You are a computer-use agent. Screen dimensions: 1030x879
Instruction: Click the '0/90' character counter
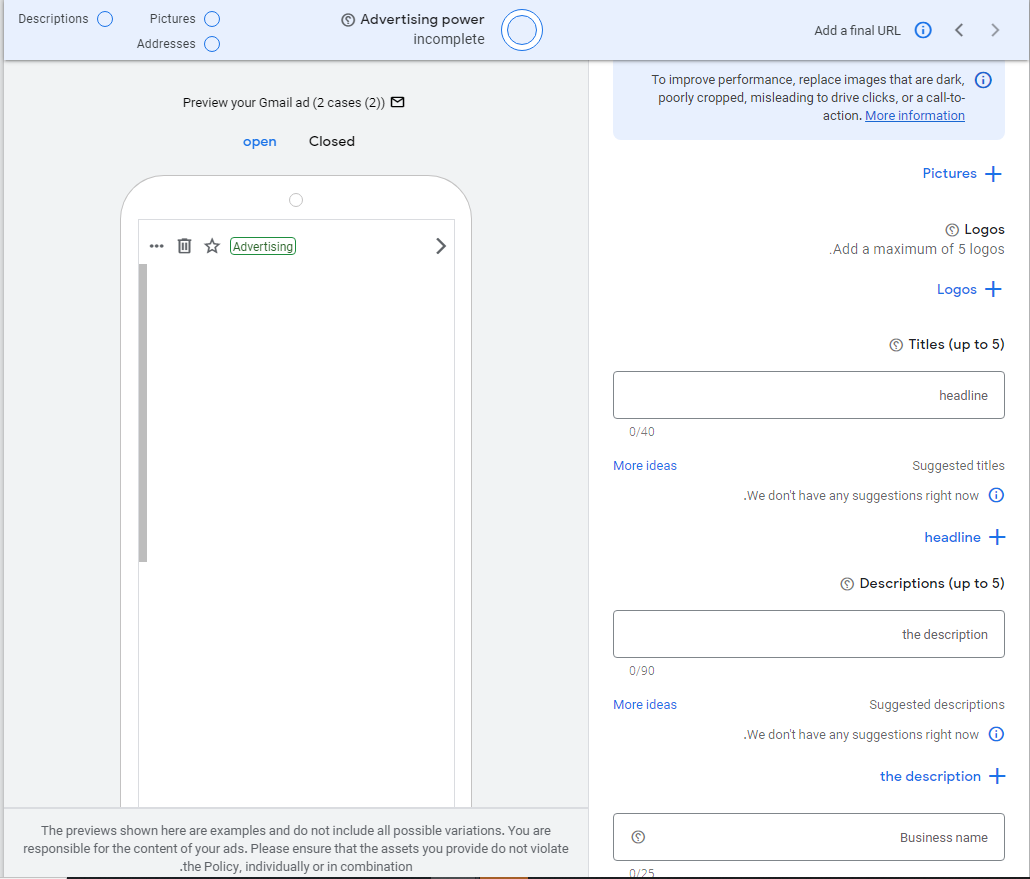(x=642, y=671)
